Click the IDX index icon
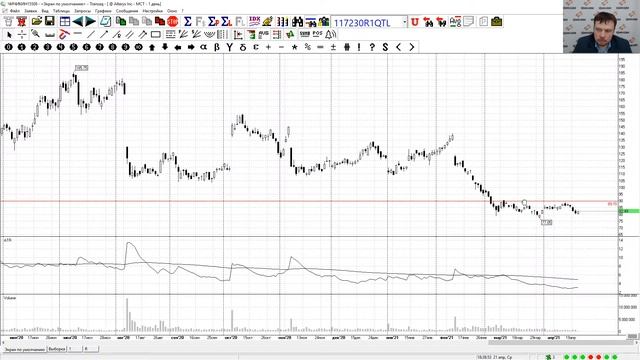Screen dimensions: 640x360 coord(254,21)
